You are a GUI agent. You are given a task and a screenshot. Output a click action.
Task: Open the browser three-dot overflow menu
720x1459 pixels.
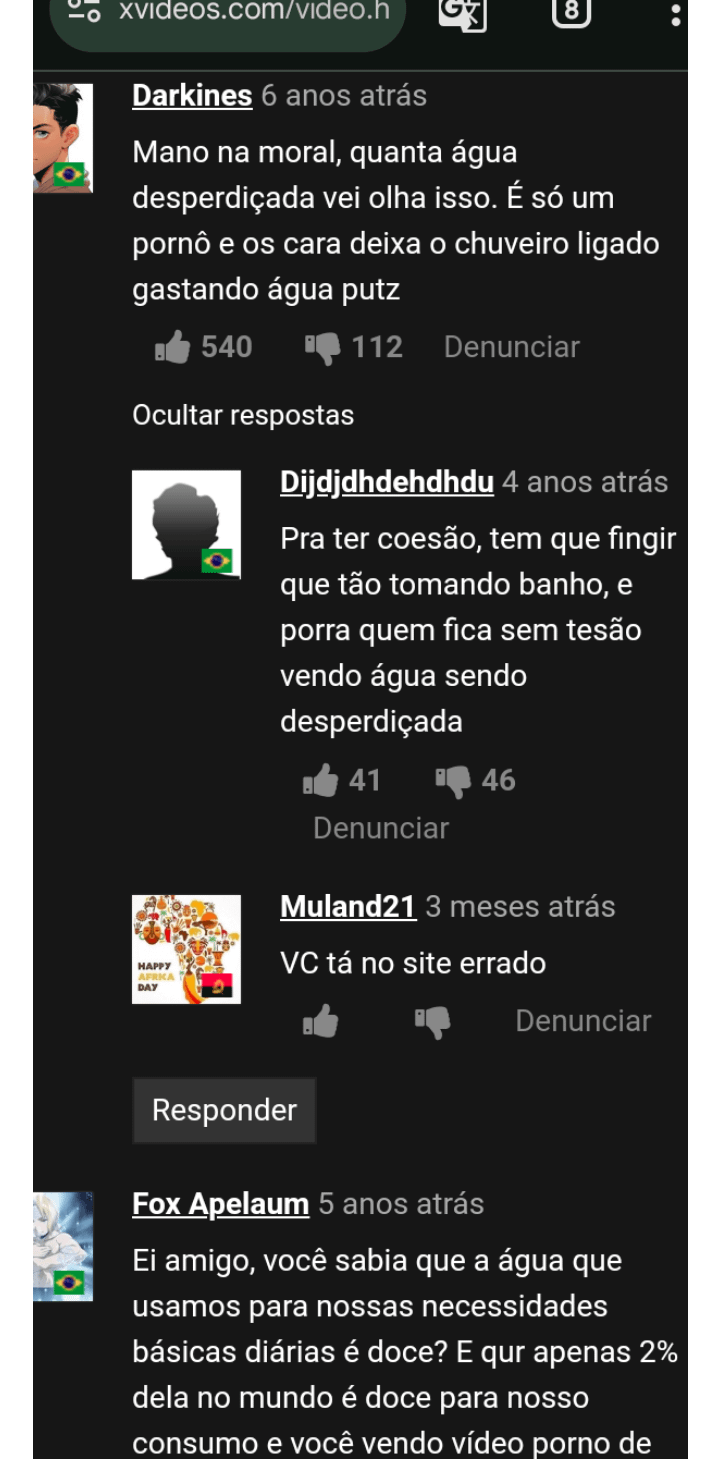[677, 14]
